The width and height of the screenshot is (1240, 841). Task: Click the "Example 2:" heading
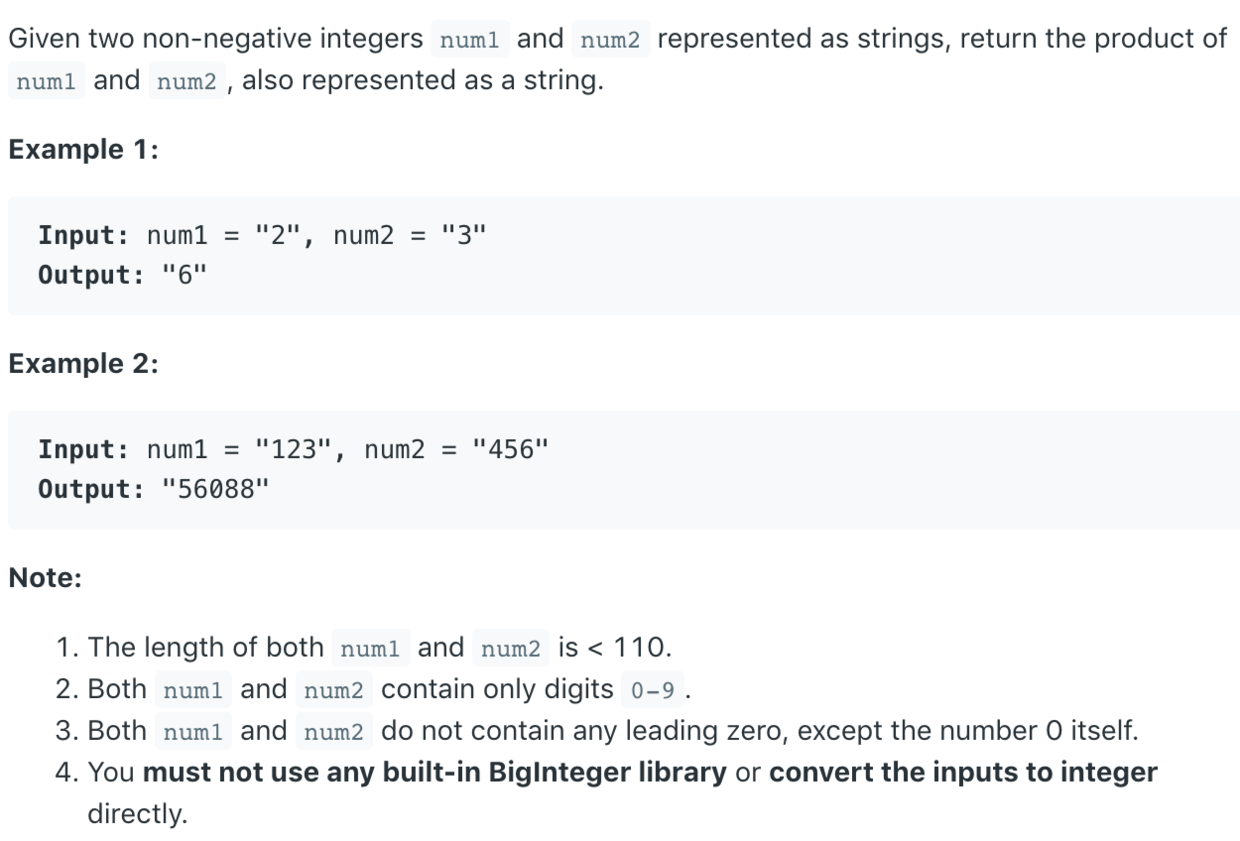coord(84,364)
